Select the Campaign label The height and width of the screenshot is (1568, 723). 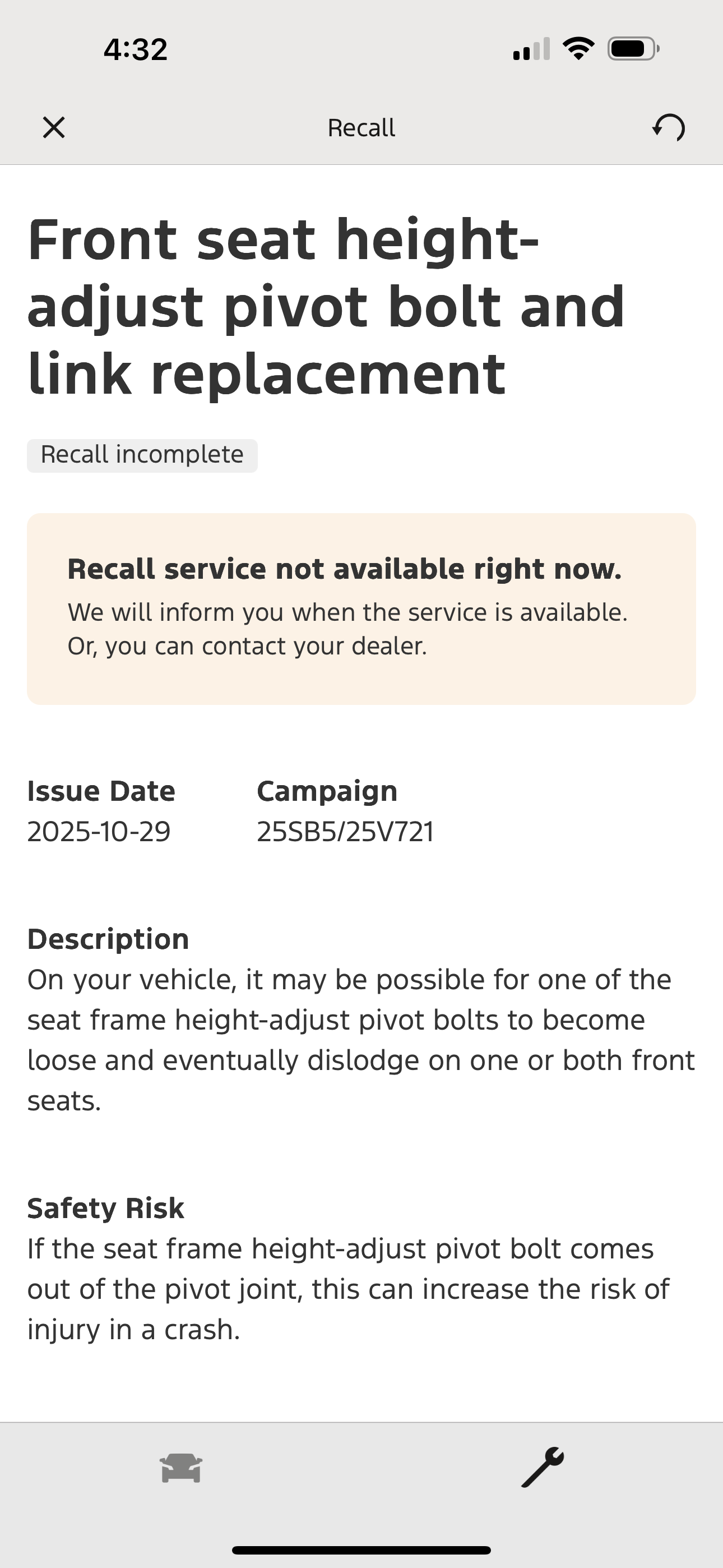327,791
